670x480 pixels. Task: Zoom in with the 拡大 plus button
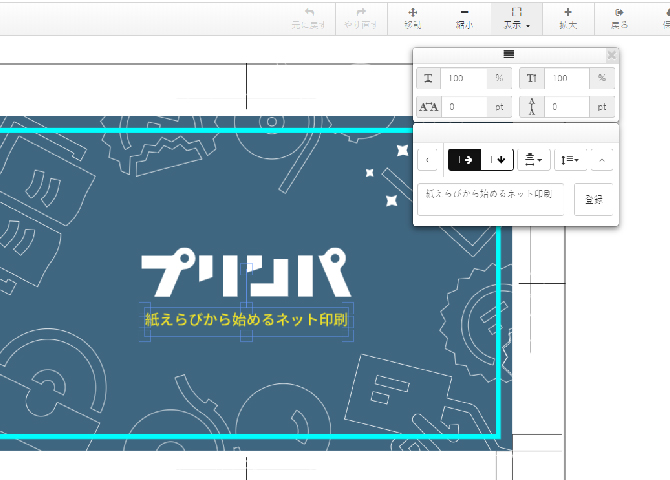click(568, 19)
